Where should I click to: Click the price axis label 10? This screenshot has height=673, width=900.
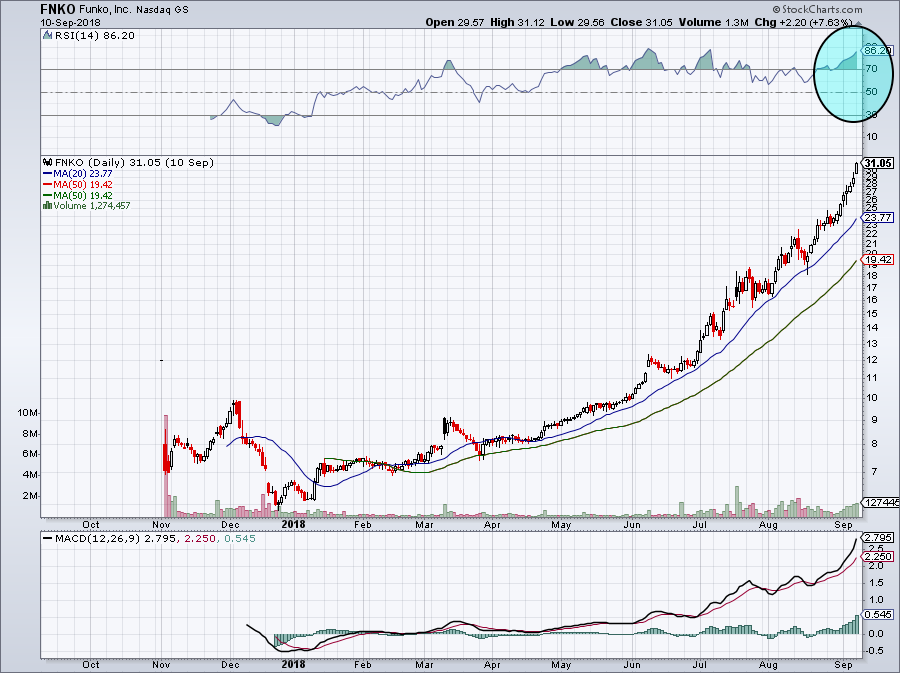[x=871, y=398]
